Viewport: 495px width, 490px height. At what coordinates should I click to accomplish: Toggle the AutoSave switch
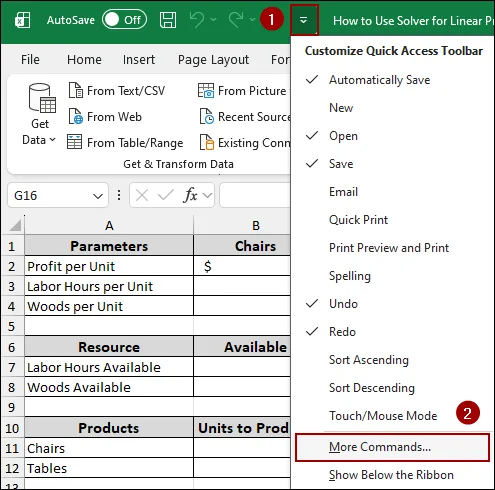click(124, 20)
